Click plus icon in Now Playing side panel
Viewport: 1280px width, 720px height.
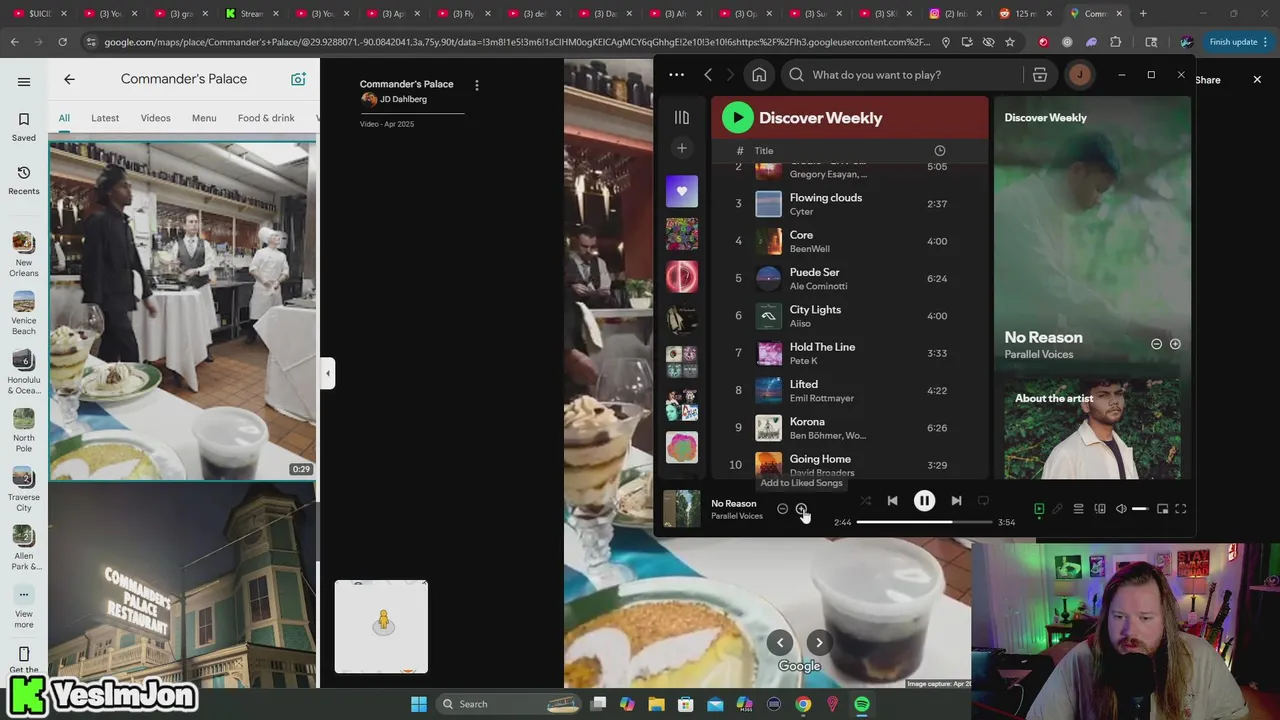[x=1175, y=344]
